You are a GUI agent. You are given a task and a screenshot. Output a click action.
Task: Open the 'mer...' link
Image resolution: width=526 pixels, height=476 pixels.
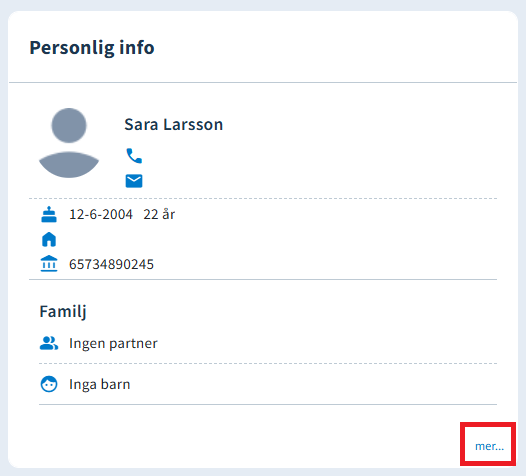coord(489,446)
